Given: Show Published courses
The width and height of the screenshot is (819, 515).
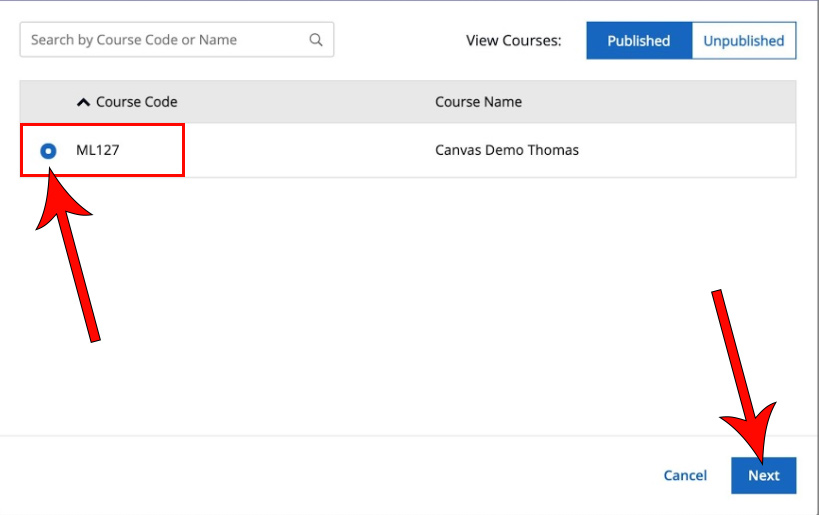Looking at the screenshot, I should (x=638, y=41).
